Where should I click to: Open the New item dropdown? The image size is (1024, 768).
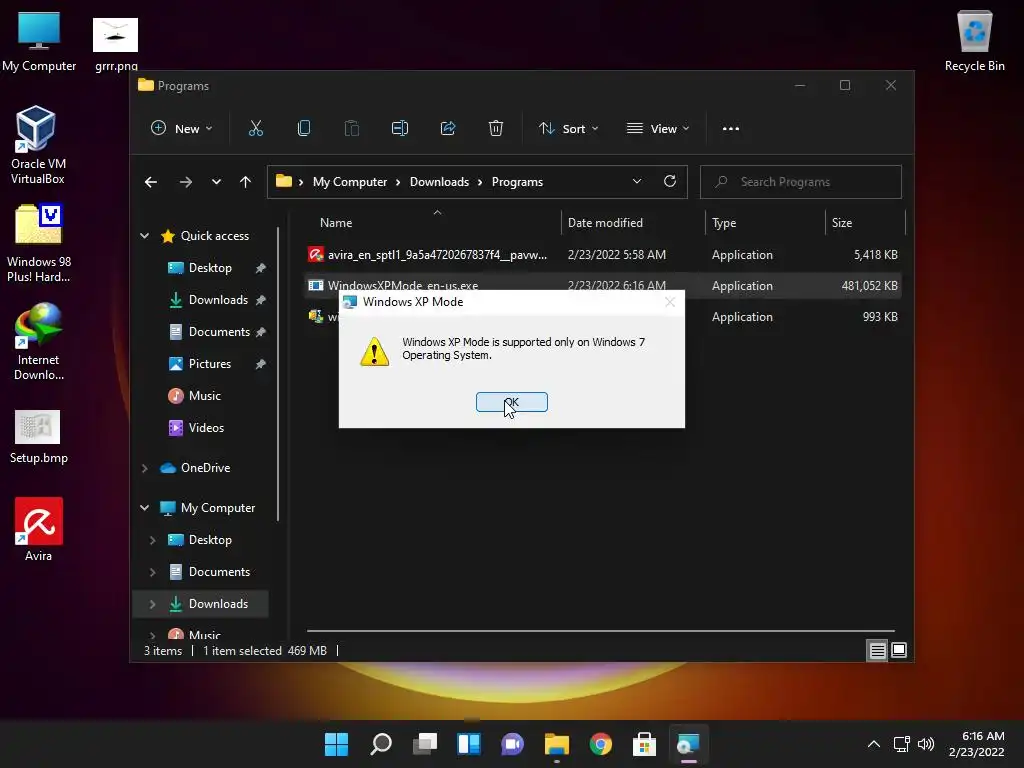(182, 129)
